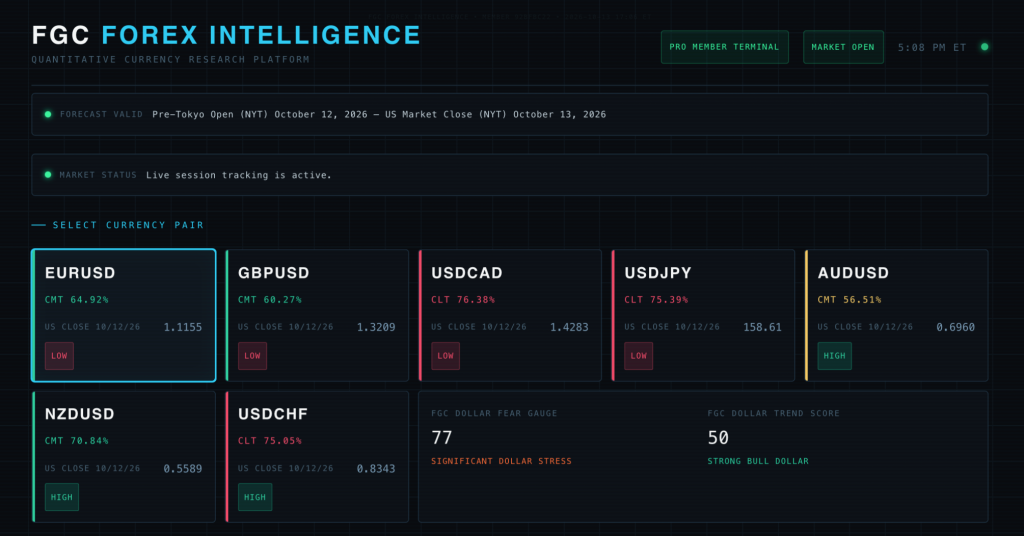Click the LOW tag on GBPUSD card
Screen dimensions: 1024x536
point(252,356)
